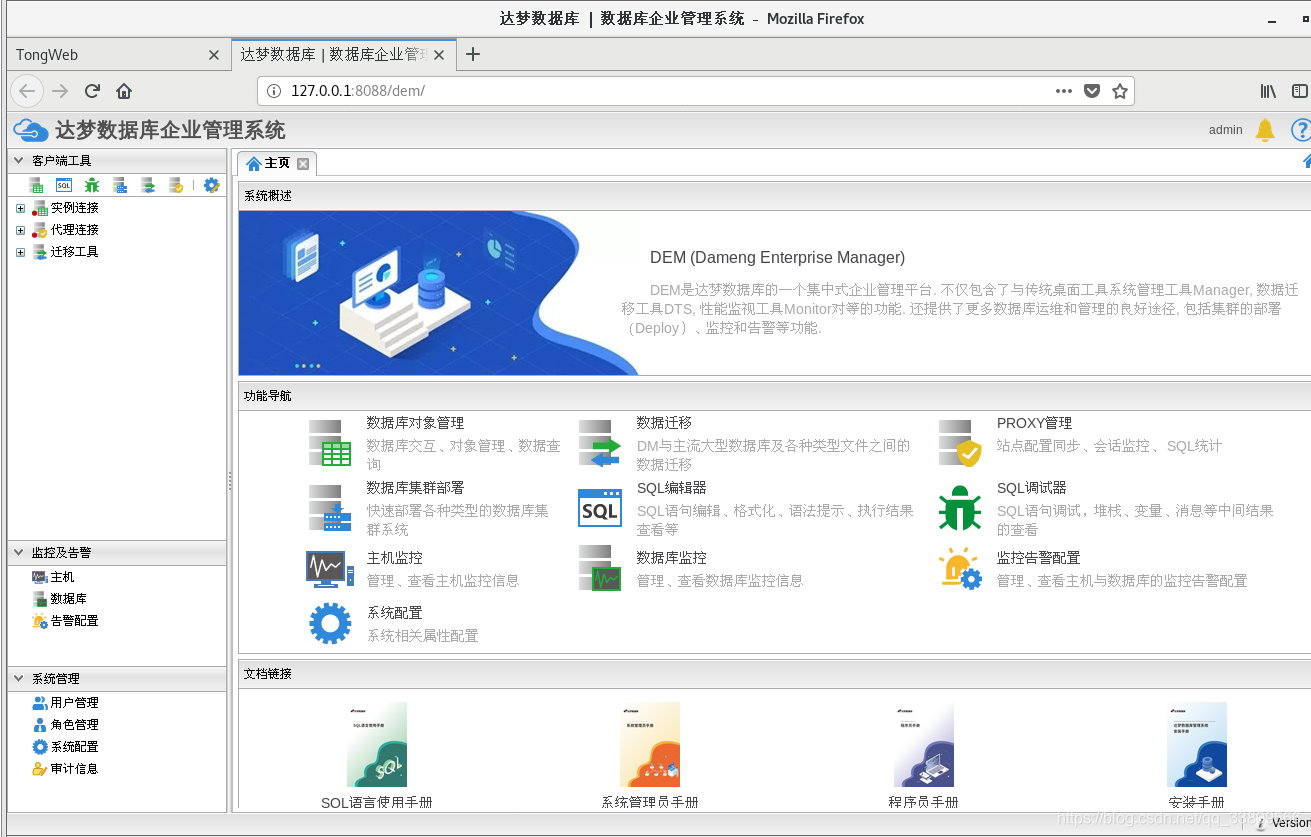Show site information icon in address bar
Image resolution: width=1311 pixels, height=837 pixels.
coord(274,91)
